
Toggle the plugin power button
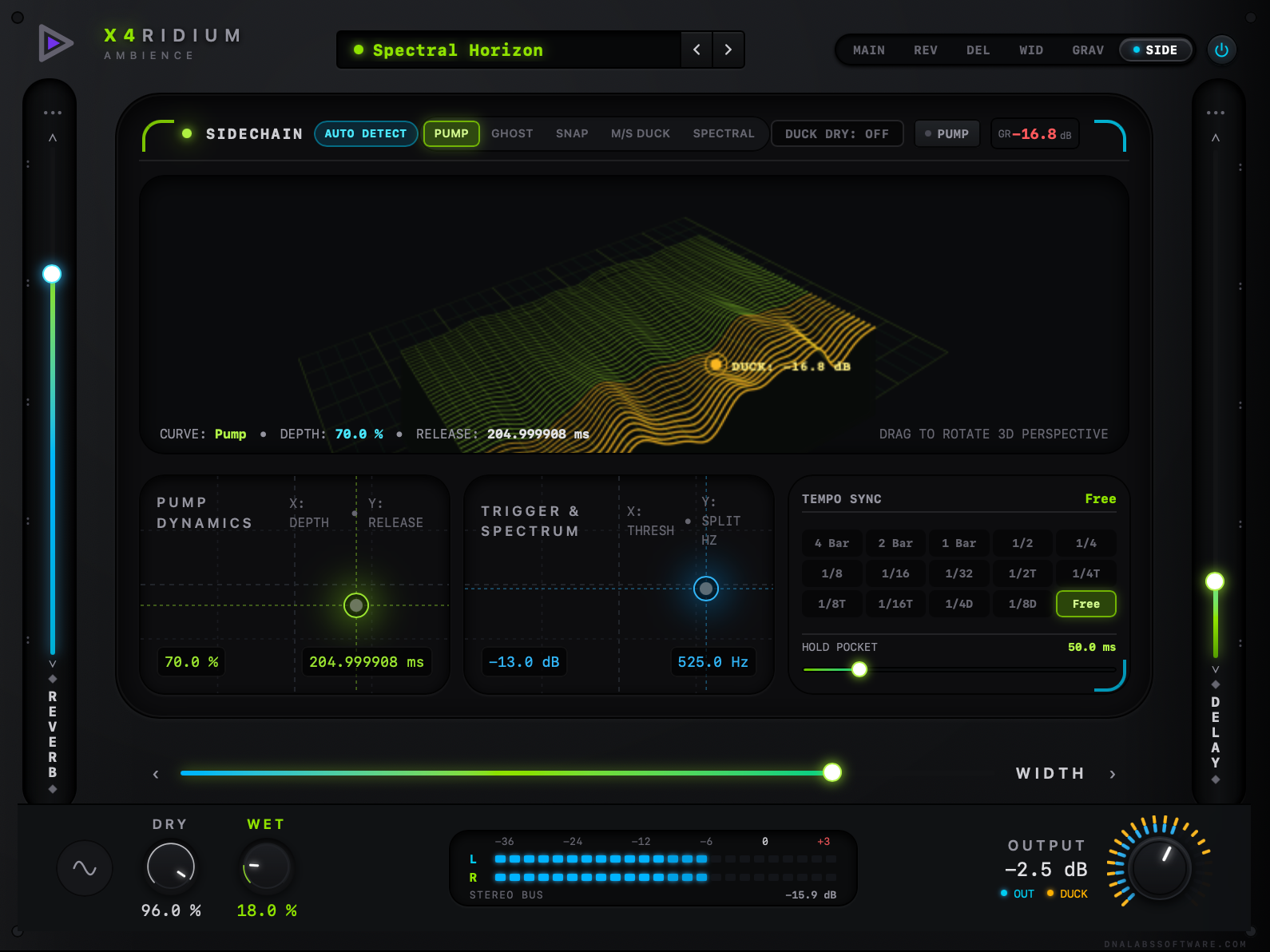click(x=1221, y=50)
